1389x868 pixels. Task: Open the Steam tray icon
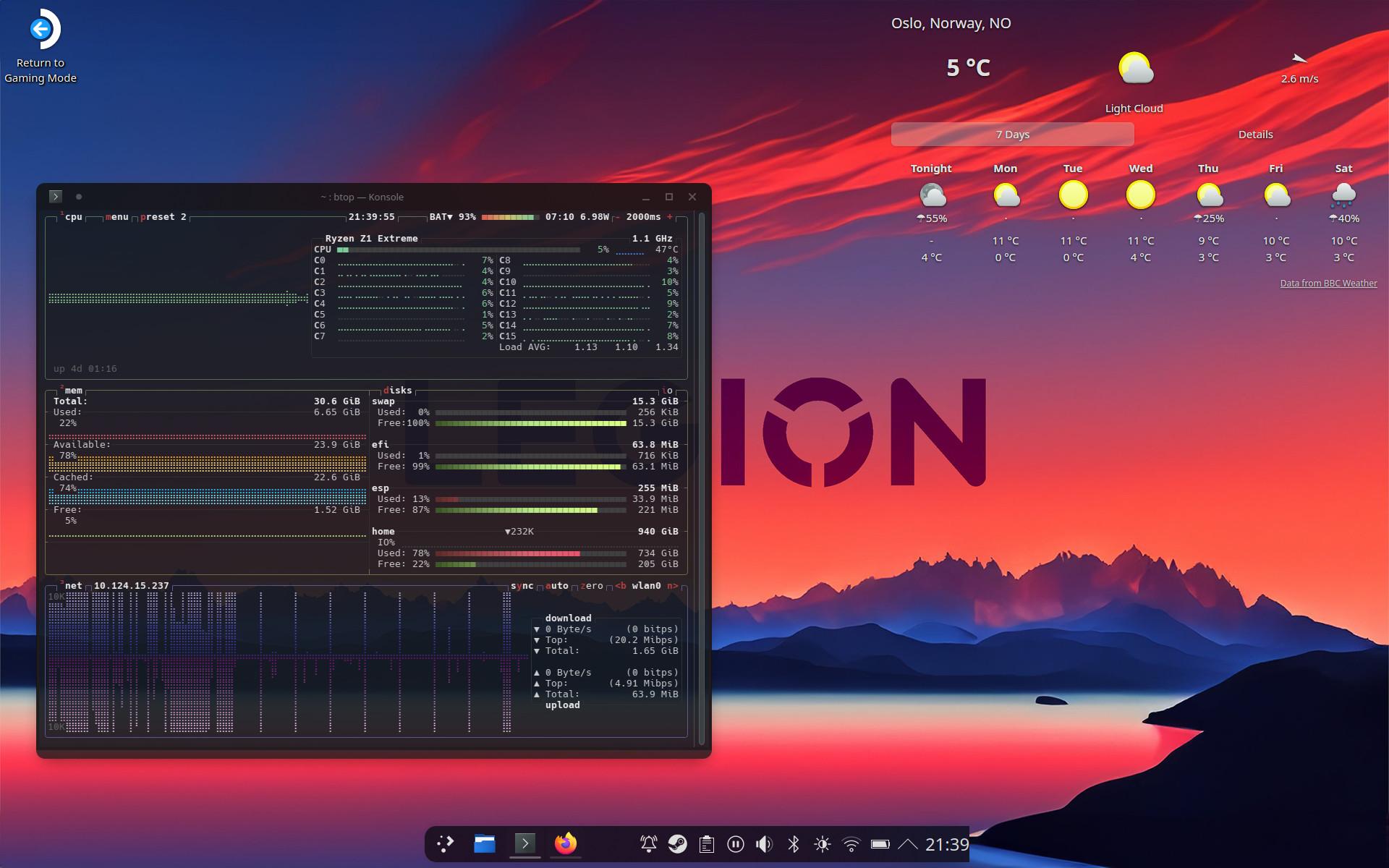click(677, 844)
